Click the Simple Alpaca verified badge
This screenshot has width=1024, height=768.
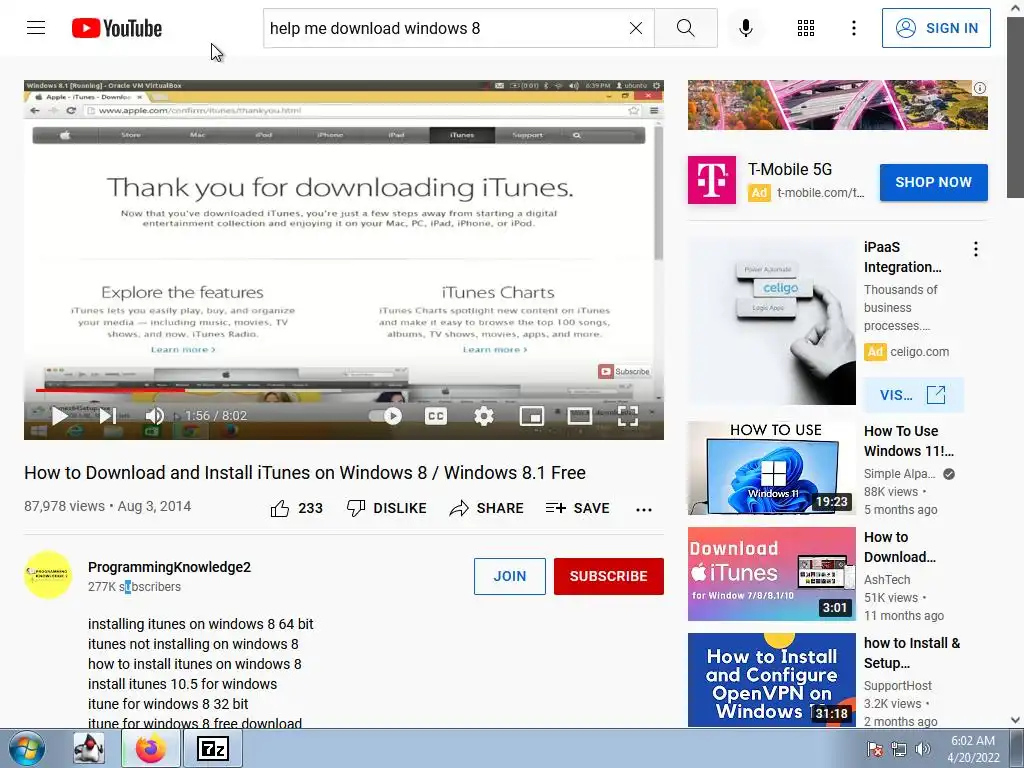click(949, 474)
